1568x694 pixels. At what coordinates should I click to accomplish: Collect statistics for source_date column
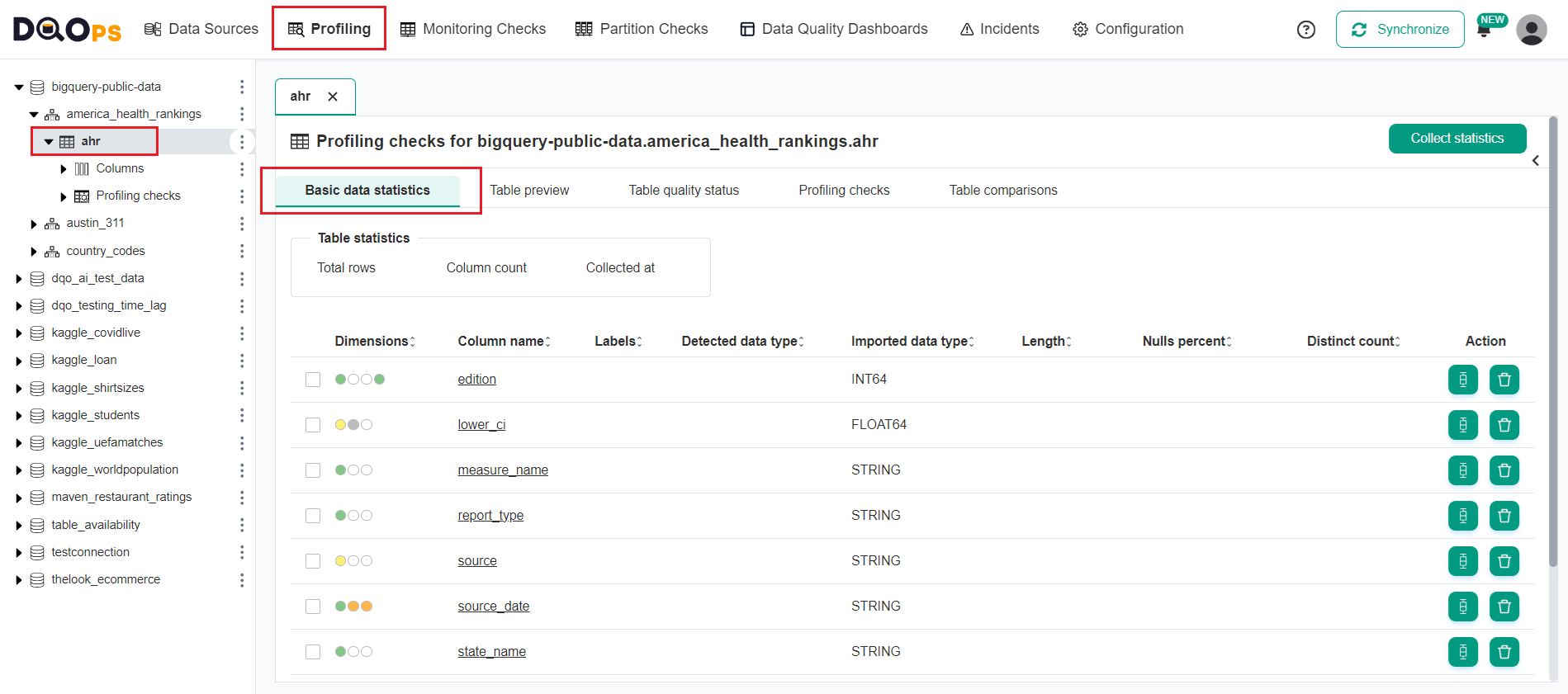(1463, 607)
